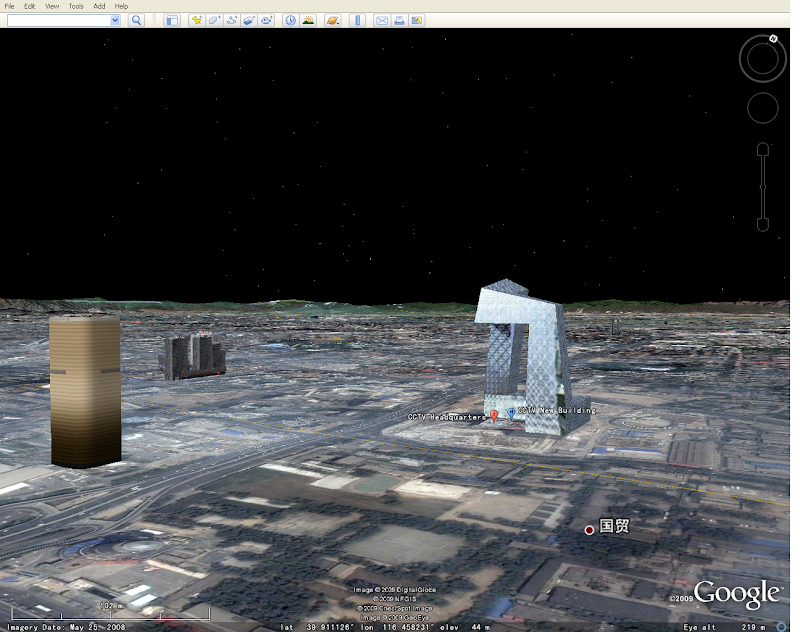This screenshot has height=632, width=800.
Task: Click the CCTV Headquarters red placemark
Action: (x=494, y=414)
